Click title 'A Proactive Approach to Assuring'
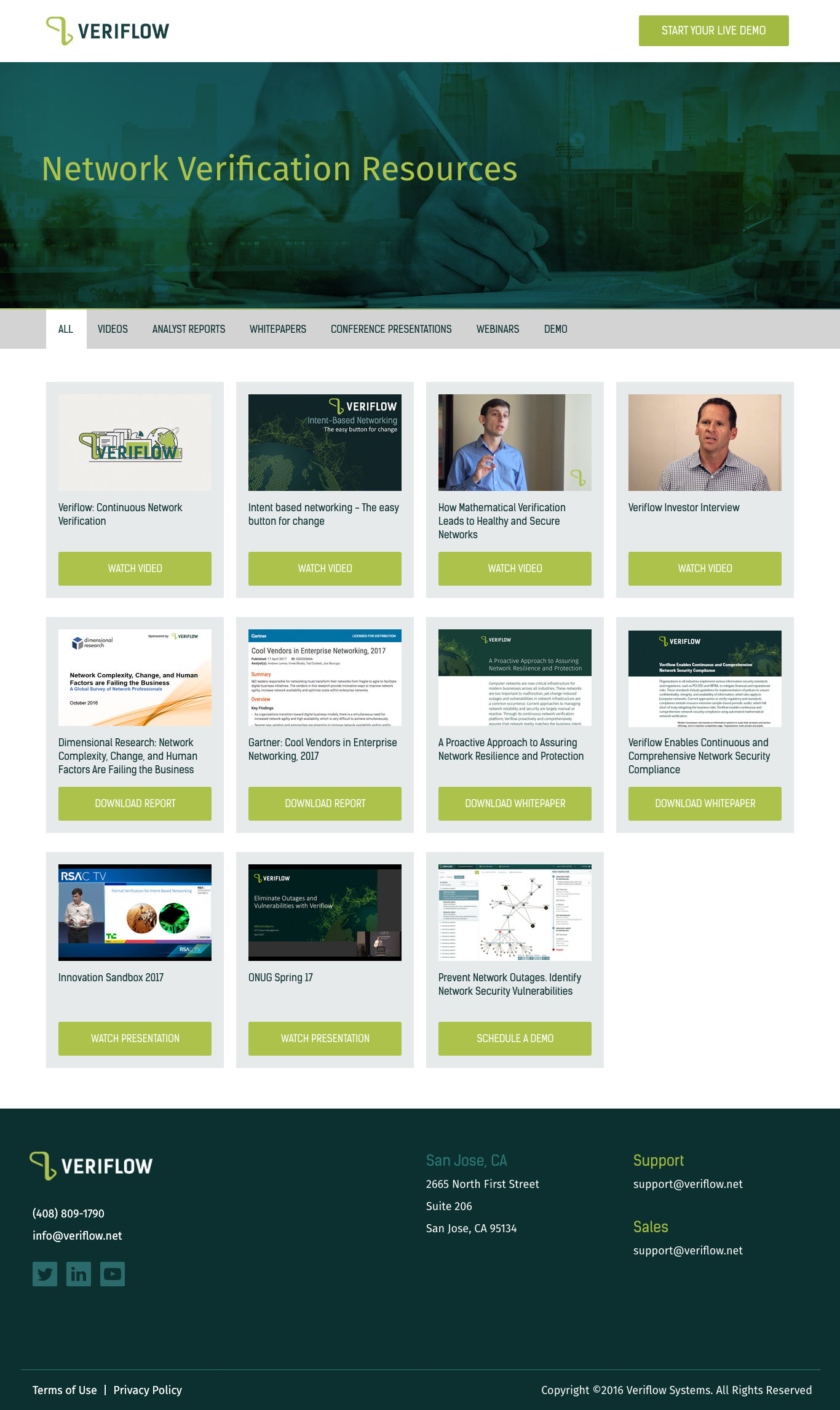Viewport: 840px width, 1410px height. pos(511,749)
